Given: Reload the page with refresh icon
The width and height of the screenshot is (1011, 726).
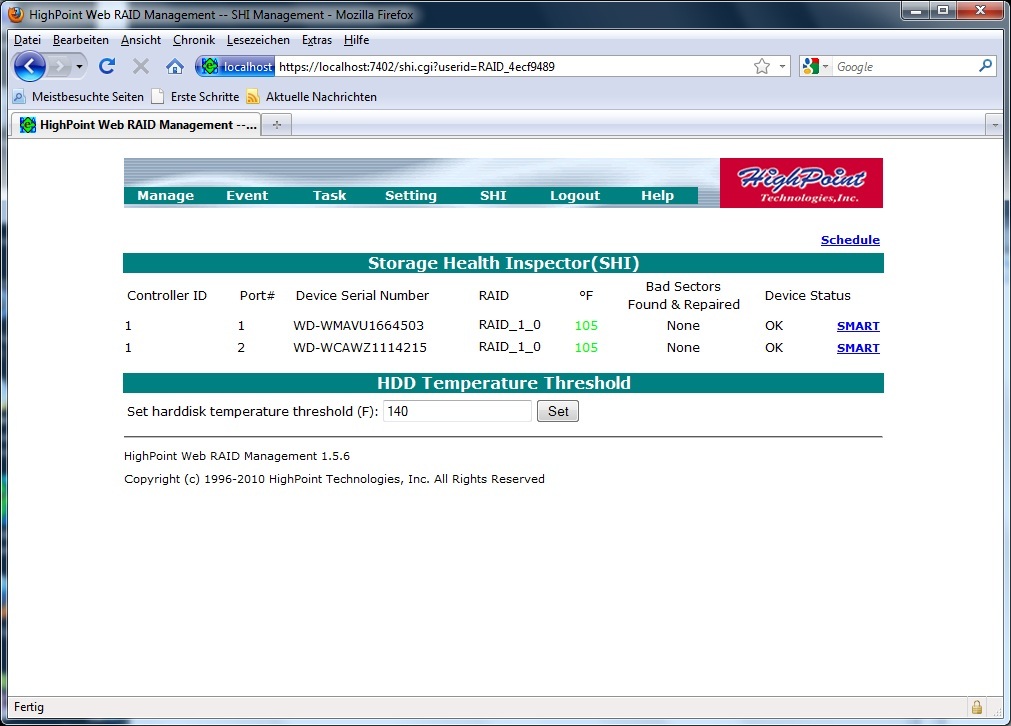Looking at the screenshot, I should [x=107, y=67].
